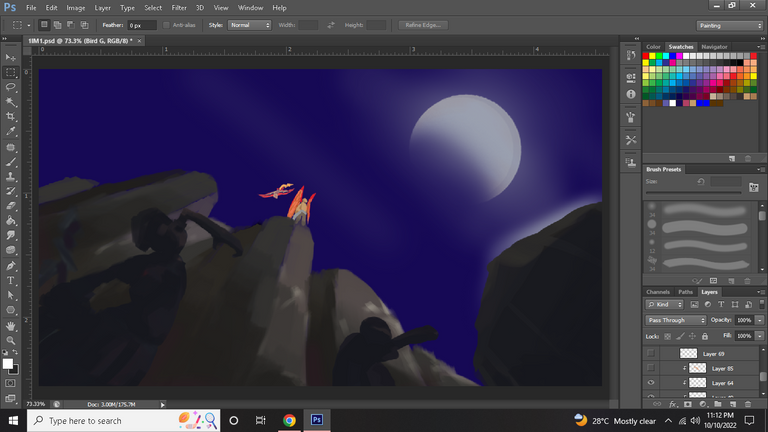Click the brush Size slider

pyautogui.click(x=693, y=192)
